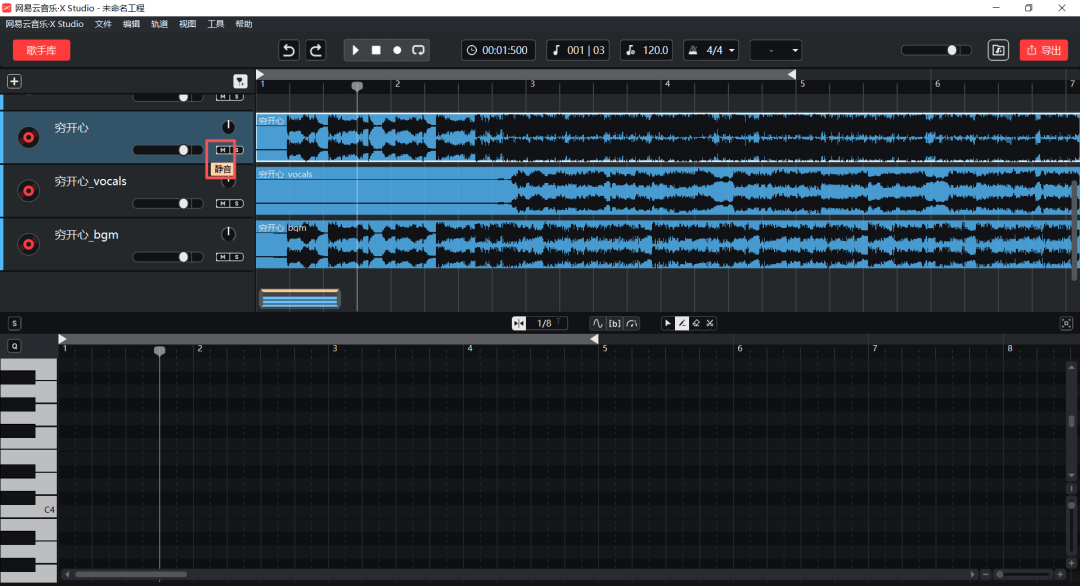This screenshot has height=586, width=1080.
Task: Open the 1/8 quantize grid selector
Action: coord(547,323)
